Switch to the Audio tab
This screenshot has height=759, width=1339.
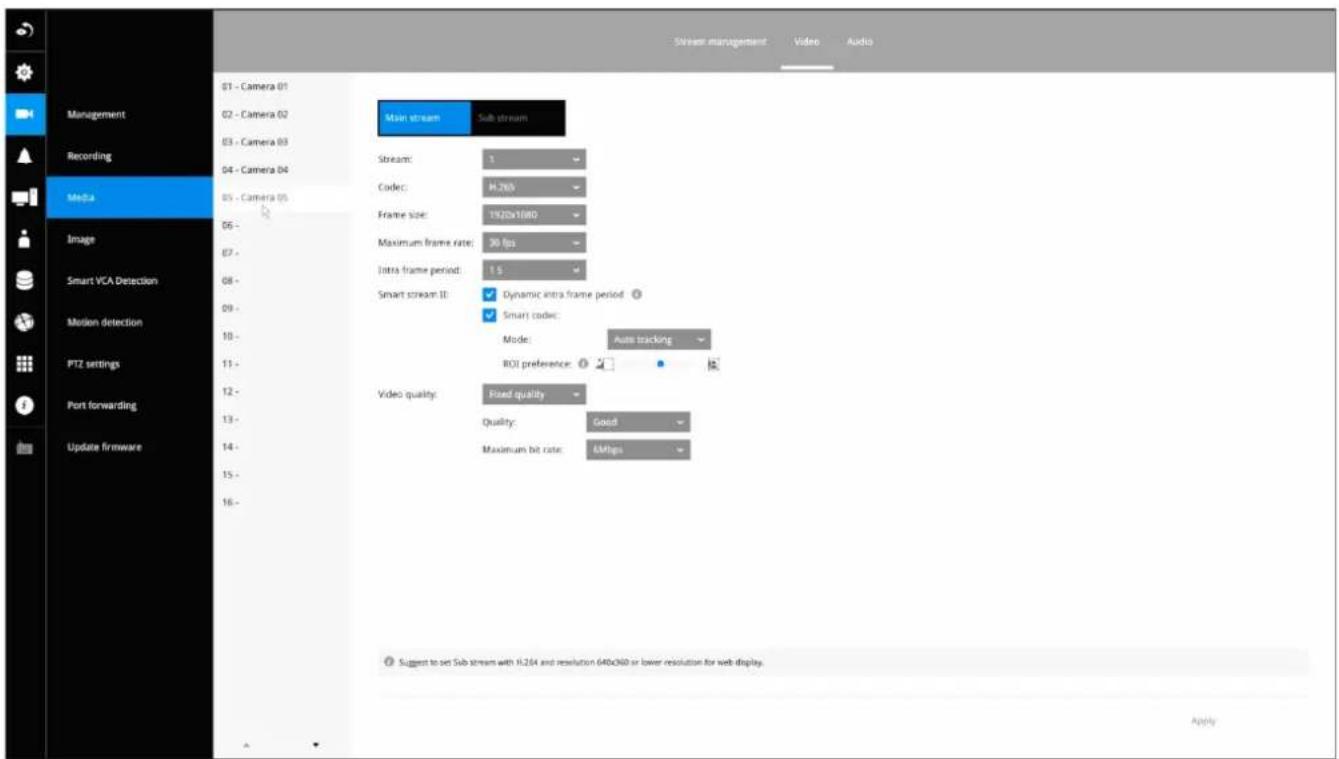click(859, 42)
